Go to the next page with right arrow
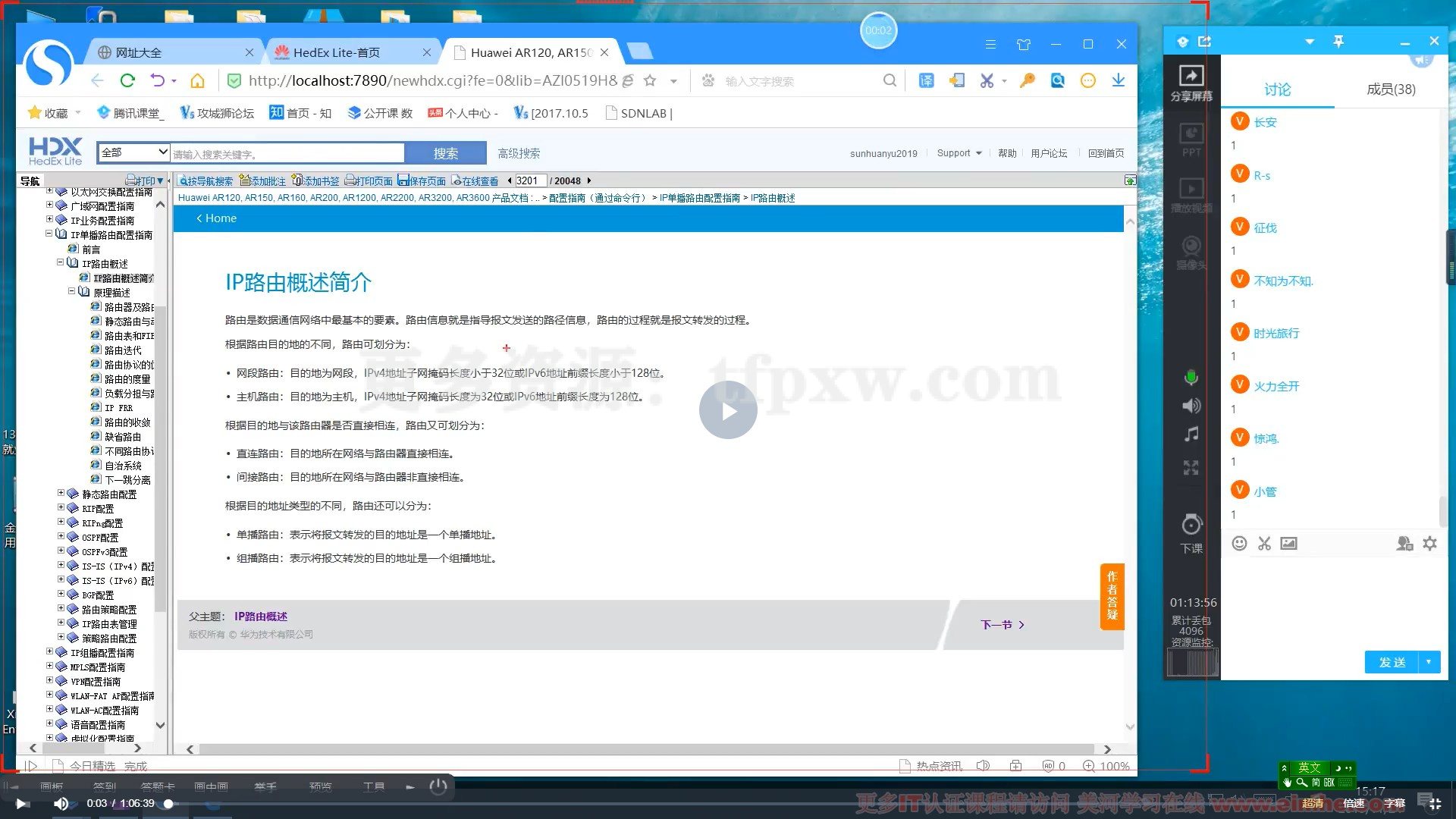1456x819 pixels. [x=589, y=180]
